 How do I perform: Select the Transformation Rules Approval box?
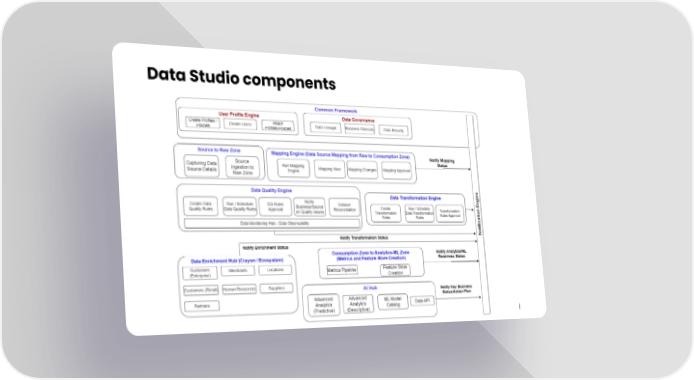[450, 214]
